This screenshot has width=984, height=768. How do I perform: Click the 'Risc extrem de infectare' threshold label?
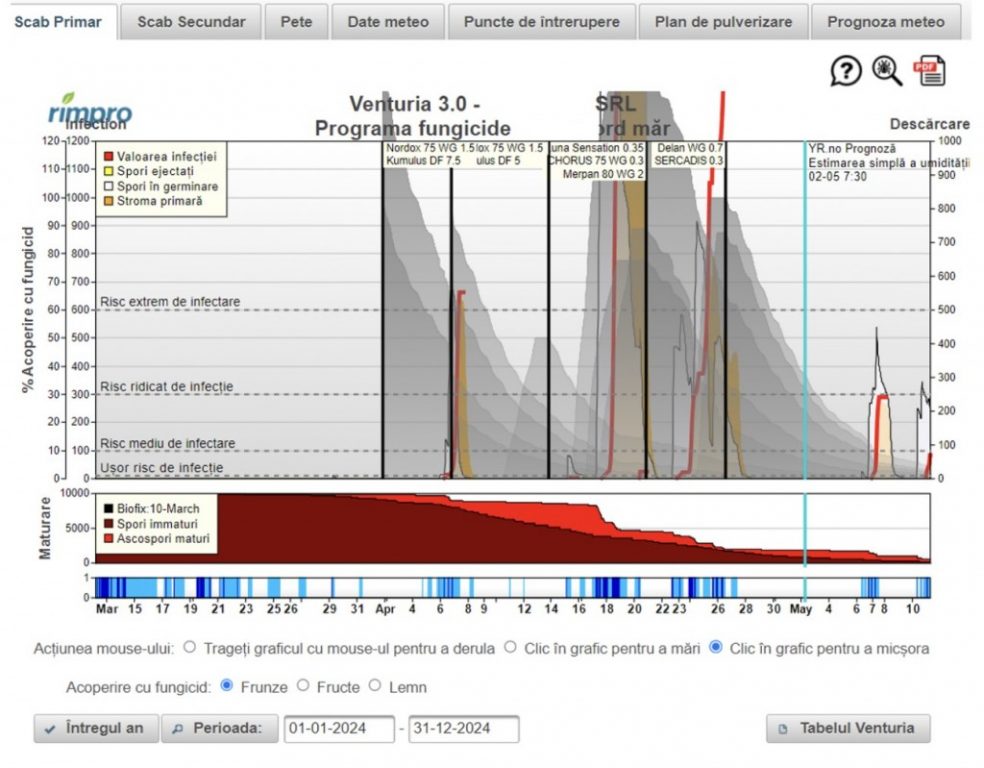coord(170,302)
